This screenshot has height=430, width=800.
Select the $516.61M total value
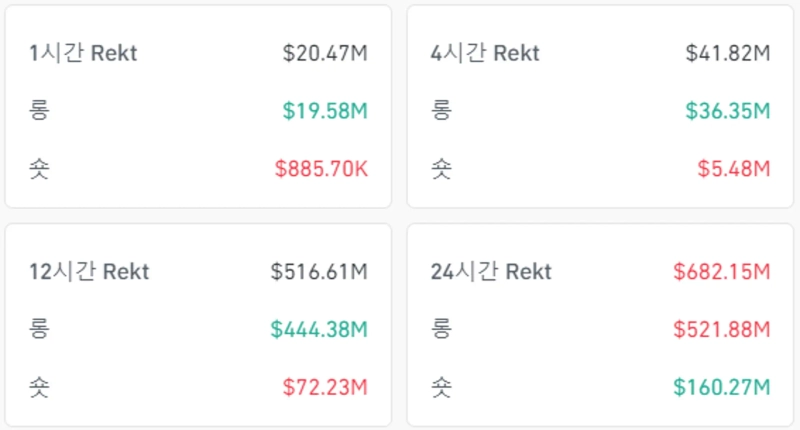click(319, 272)
